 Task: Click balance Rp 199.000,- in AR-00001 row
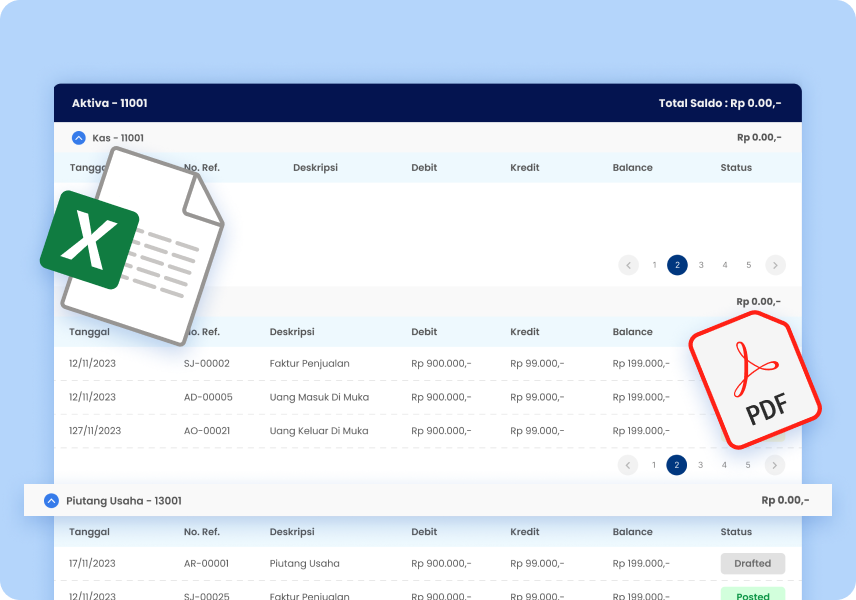(641, 563)
